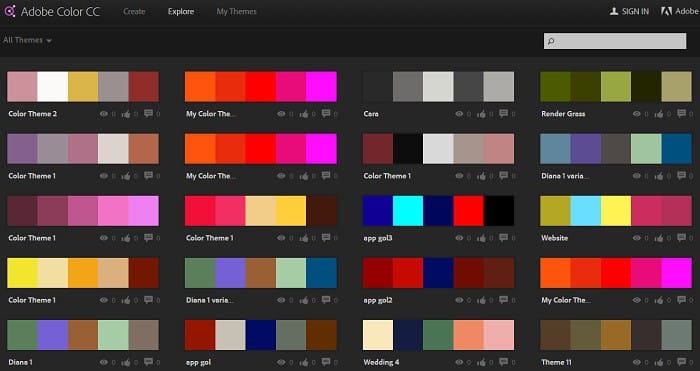Switch to the Create tab
The height and width of the screenshot is (371, 700).
(x=134, y=12)
